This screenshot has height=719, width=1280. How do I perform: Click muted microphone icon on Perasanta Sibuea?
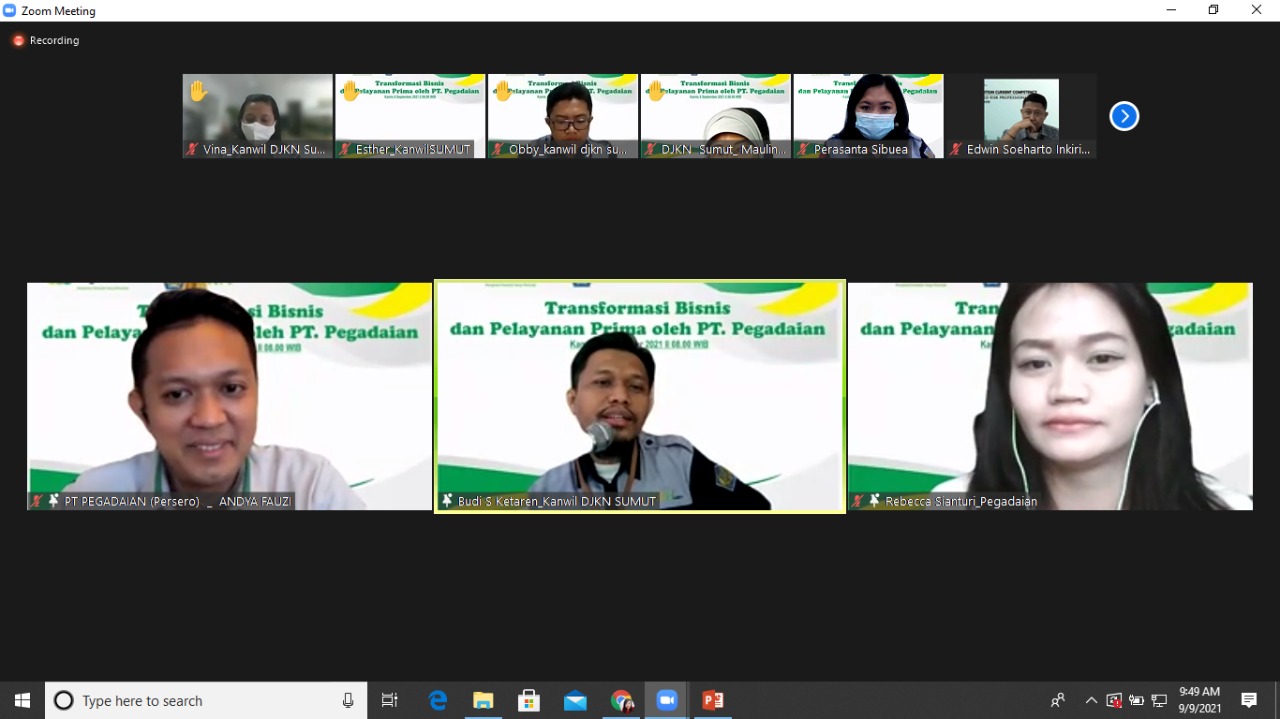click(804, 150)
